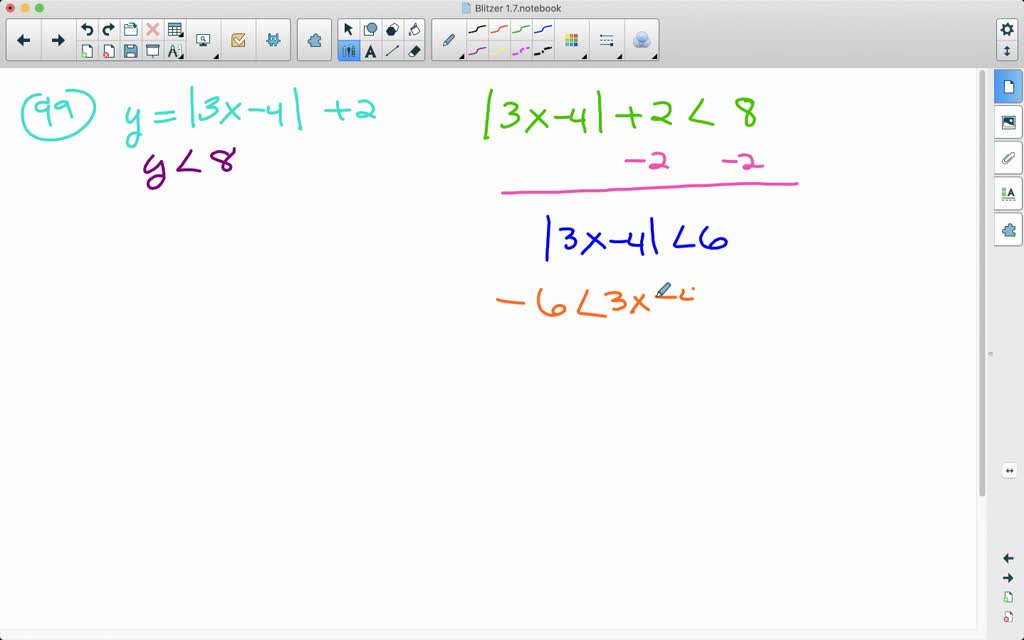Toggle the Screen Shade on the page
This screenshot has height=640, width=1024.
[x=153, y=49]
